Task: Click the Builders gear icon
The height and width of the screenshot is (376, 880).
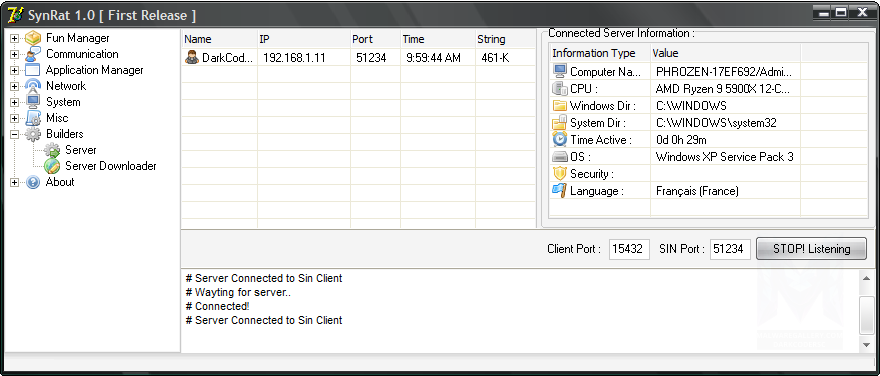Action: click(x=33, y=134)
